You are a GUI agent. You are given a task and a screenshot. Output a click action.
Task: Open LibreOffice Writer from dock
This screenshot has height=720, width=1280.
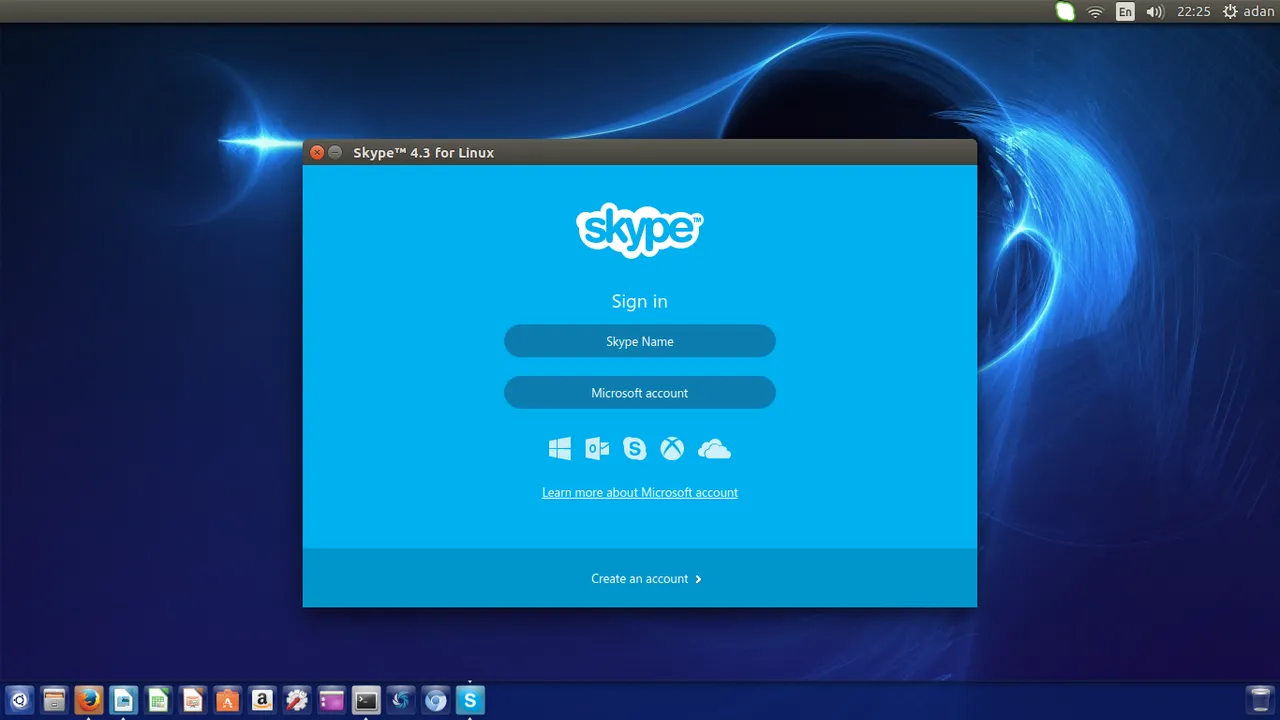tap(123, 700)
